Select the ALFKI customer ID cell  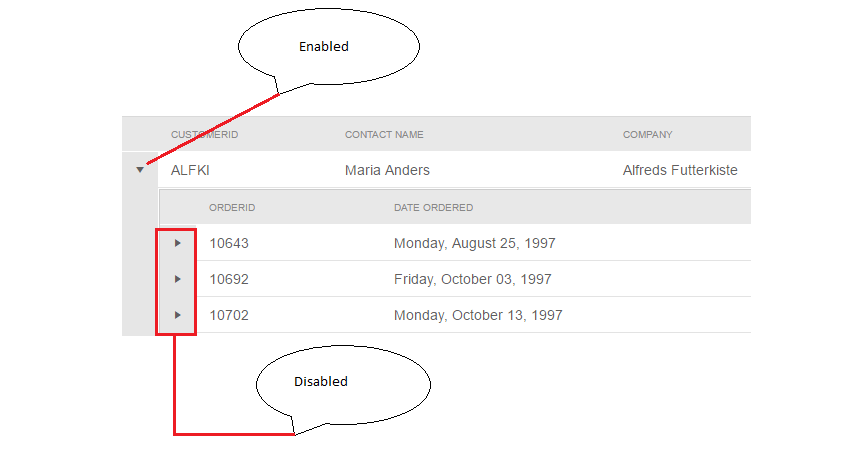[190, 170]
